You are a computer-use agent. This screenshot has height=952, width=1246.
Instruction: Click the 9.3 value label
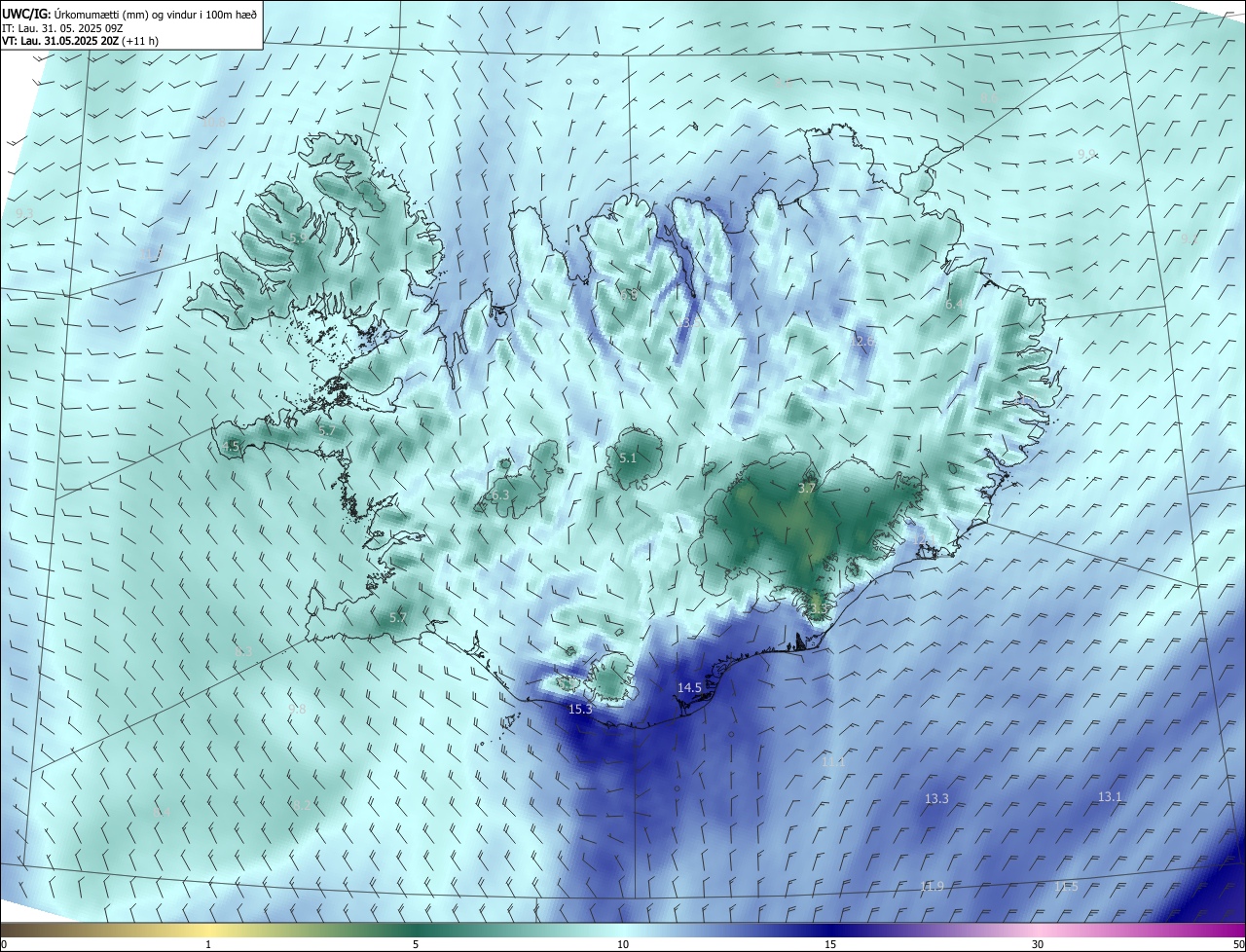[25, 213]
